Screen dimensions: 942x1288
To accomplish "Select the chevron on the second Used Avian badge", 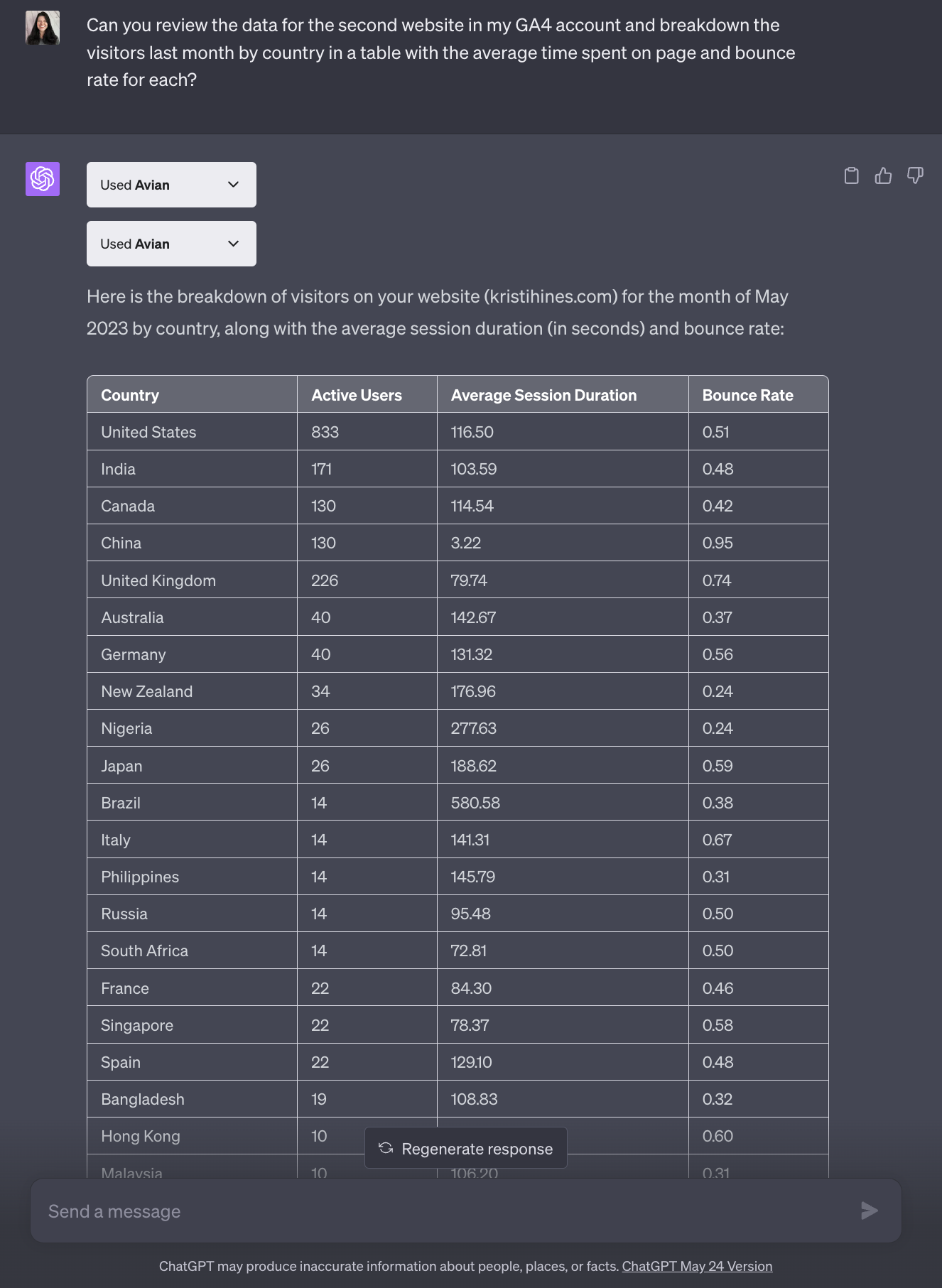I will pyautogui.click(x=233, y=244).
